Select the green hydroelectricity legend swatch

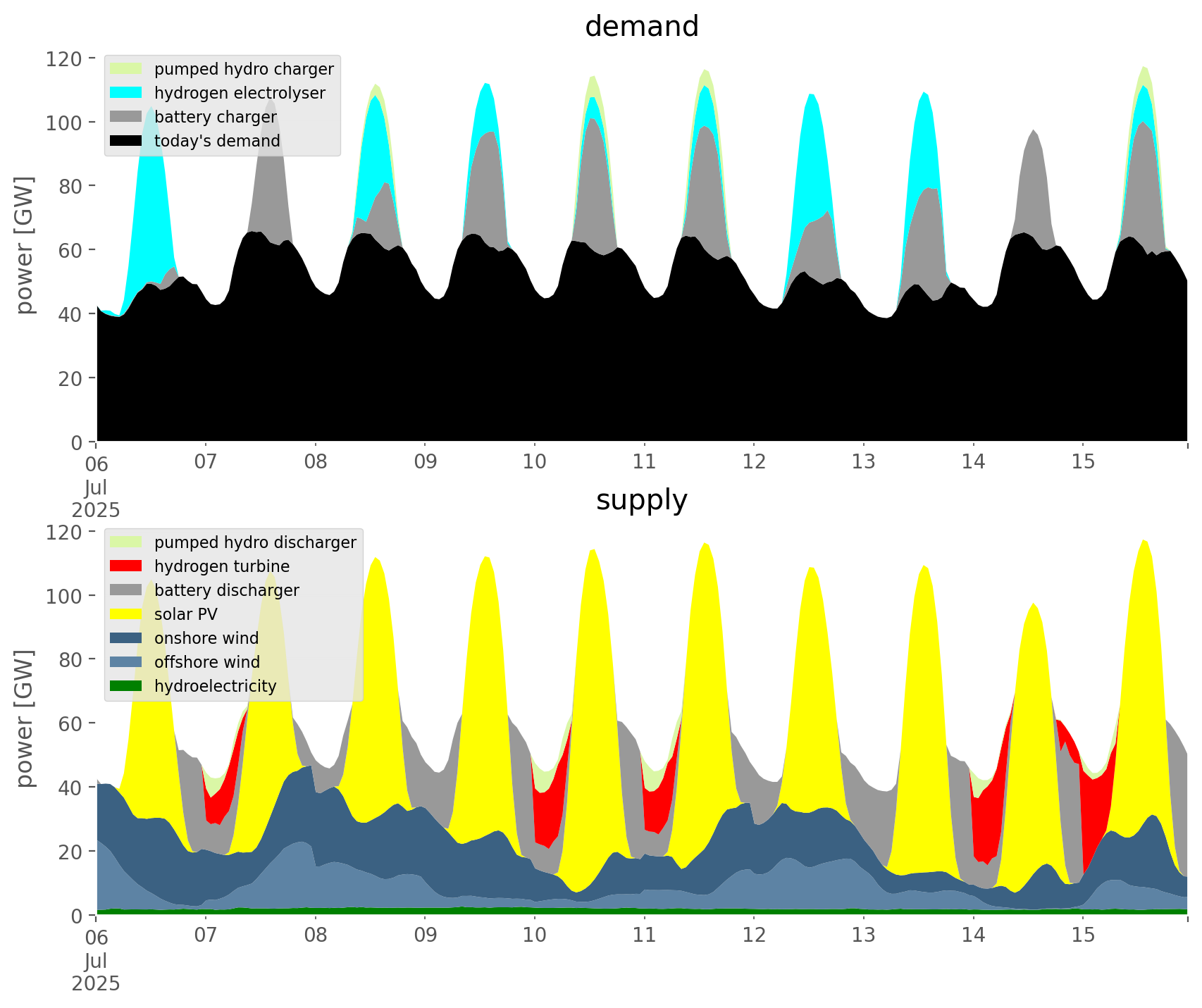[126, 686]
